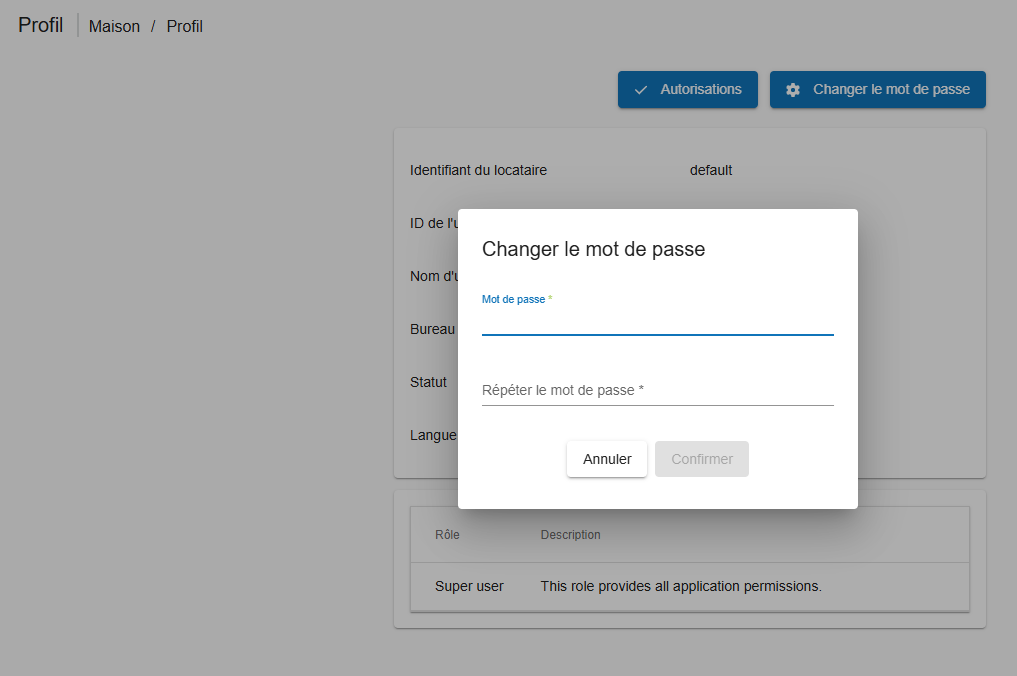Screen dimensions: 1017x676
Task: Open the Autorisations page
Action: pyautogui.click(x=688, y=90)
